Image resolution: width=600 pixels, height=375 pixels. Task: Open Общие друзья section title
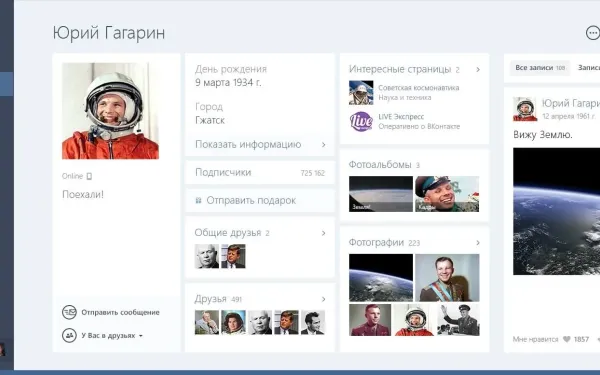coord(228,233)
